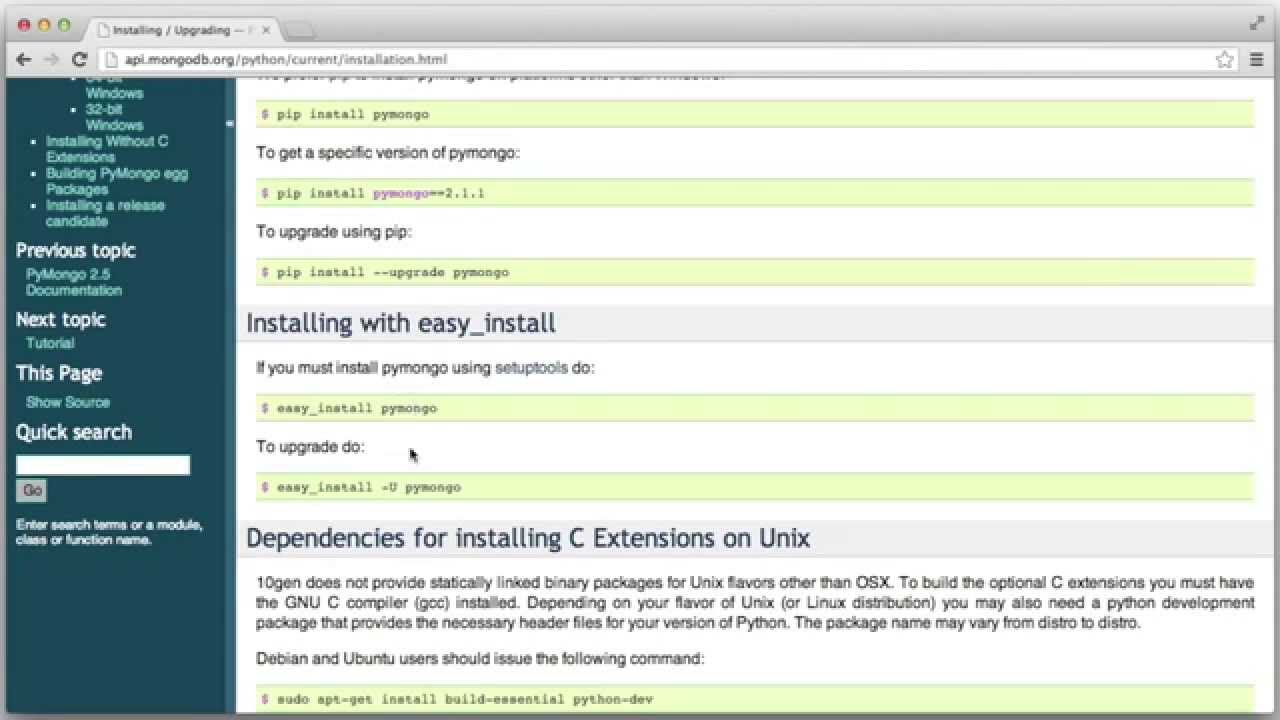Toggle focus on the Quick search field
This screenshot has height=720, width=1280.
point(103,464)
